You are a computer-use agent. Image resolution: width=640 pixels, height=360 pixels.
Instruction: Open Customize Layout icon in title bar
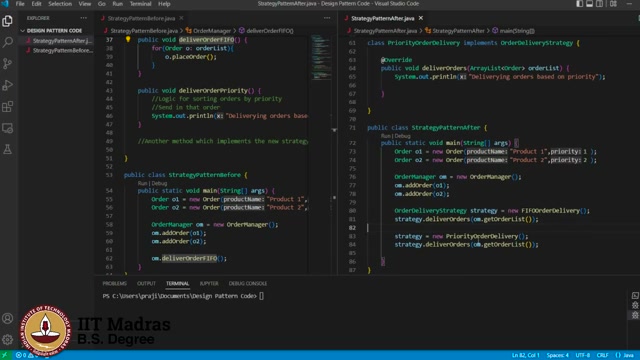click(613, 4)
